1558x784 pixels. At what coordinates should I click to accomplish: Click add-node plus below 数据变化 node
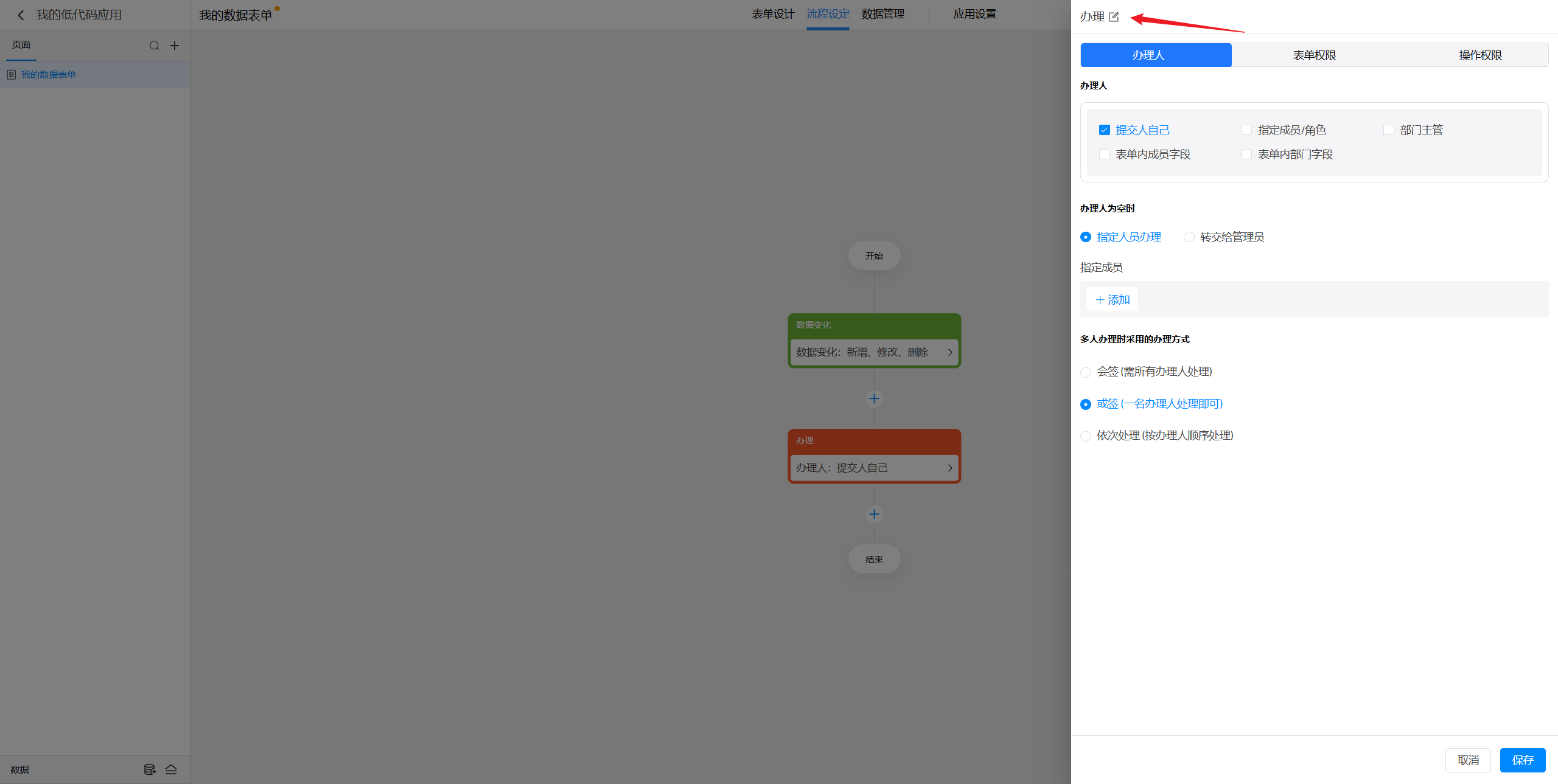[x=874, y=399]
